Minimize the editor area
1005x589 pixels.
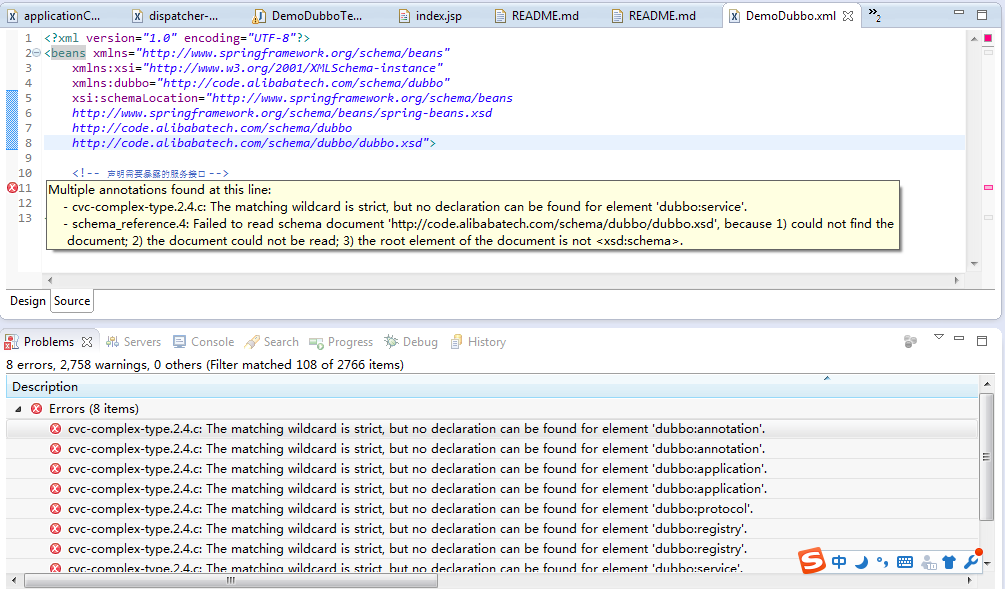959,12
